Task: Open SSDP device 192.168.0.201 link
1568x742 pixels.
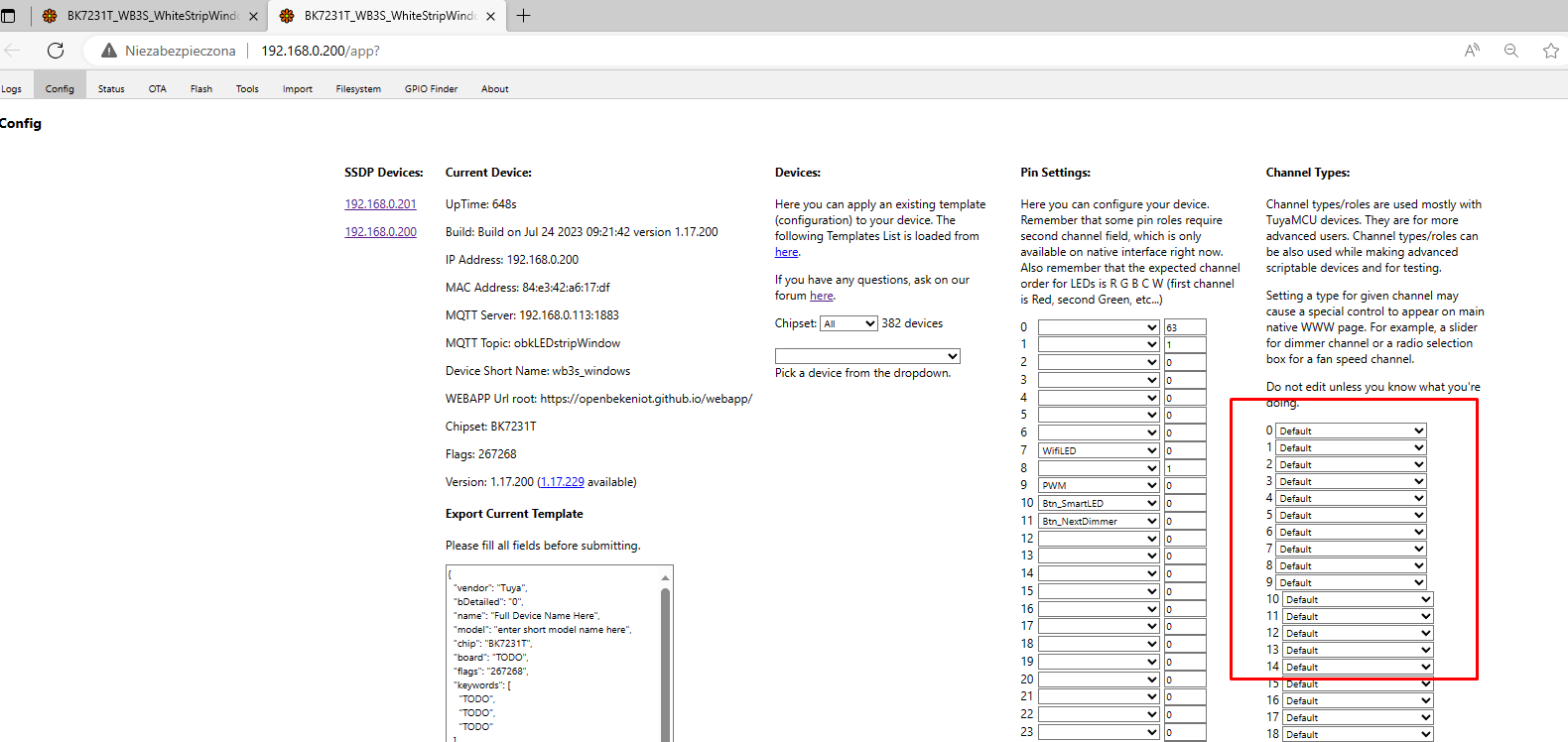Action: coord(380,204)
